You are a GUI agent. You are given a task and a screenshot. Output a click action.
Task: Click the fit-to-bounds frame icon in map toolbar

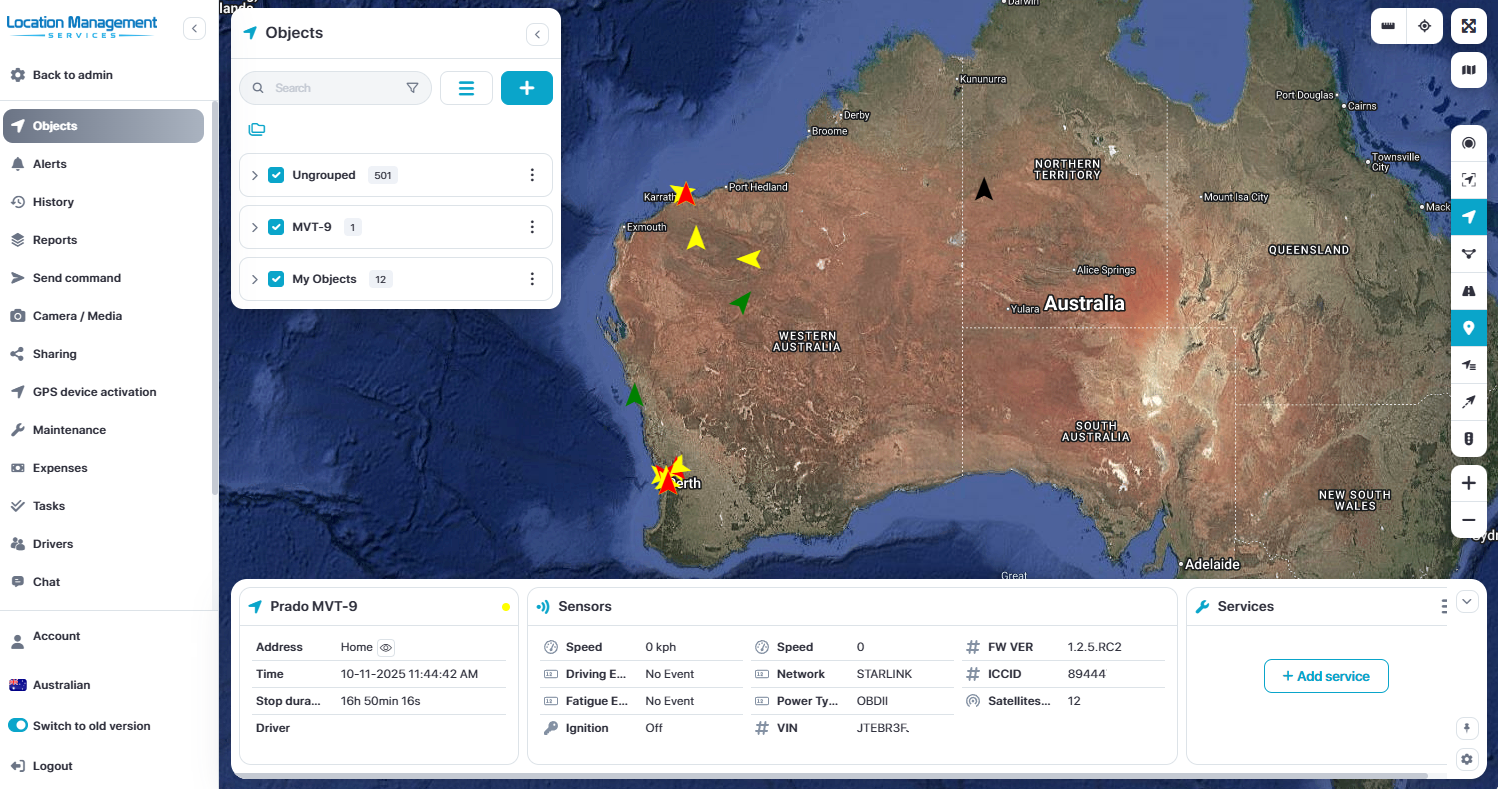click(1468, 180)
